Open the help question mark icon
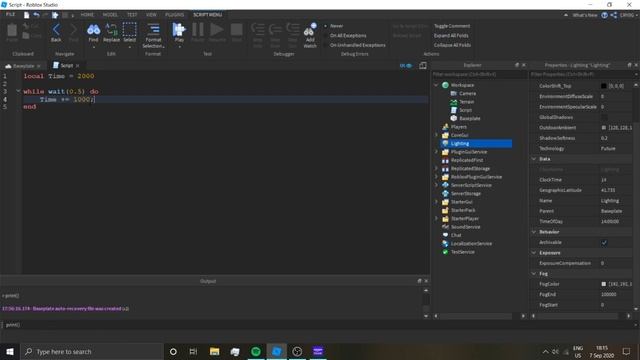 (x=604, y=15)
